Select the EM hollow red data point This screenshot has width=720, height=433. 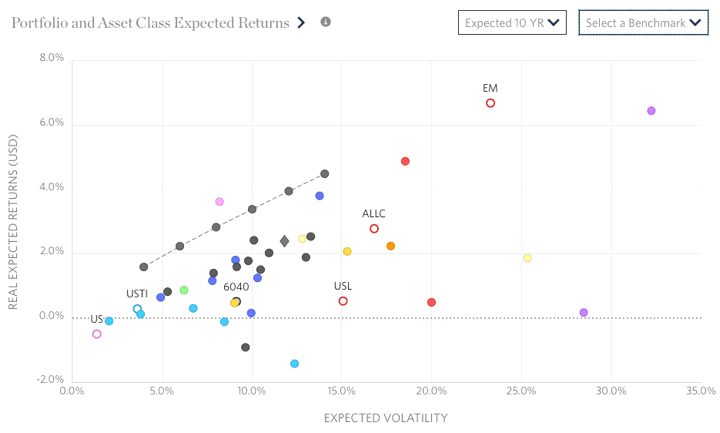[x=490, y=103]
